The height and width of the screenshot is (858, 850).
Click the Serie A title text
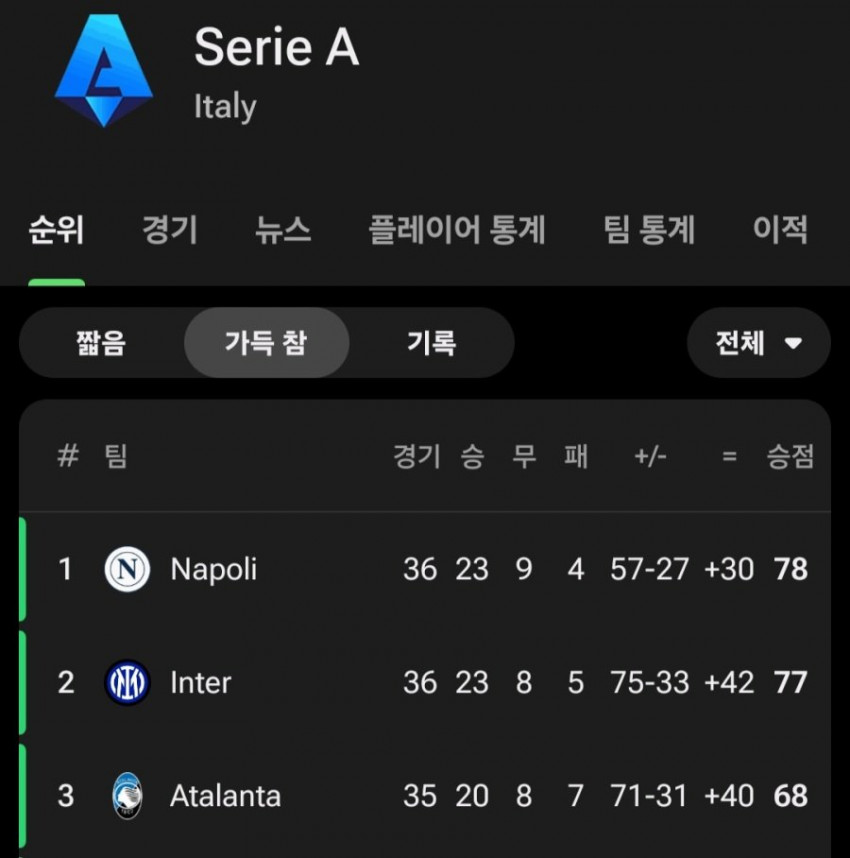click(x=276, y=47)
